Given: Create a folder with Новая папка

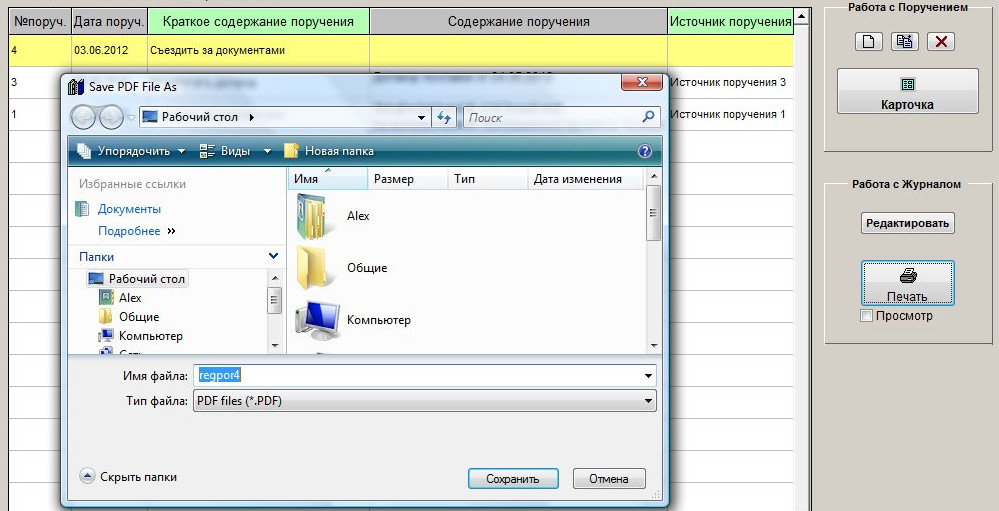Looking at the screenshot, I should [x=329, y=151].
